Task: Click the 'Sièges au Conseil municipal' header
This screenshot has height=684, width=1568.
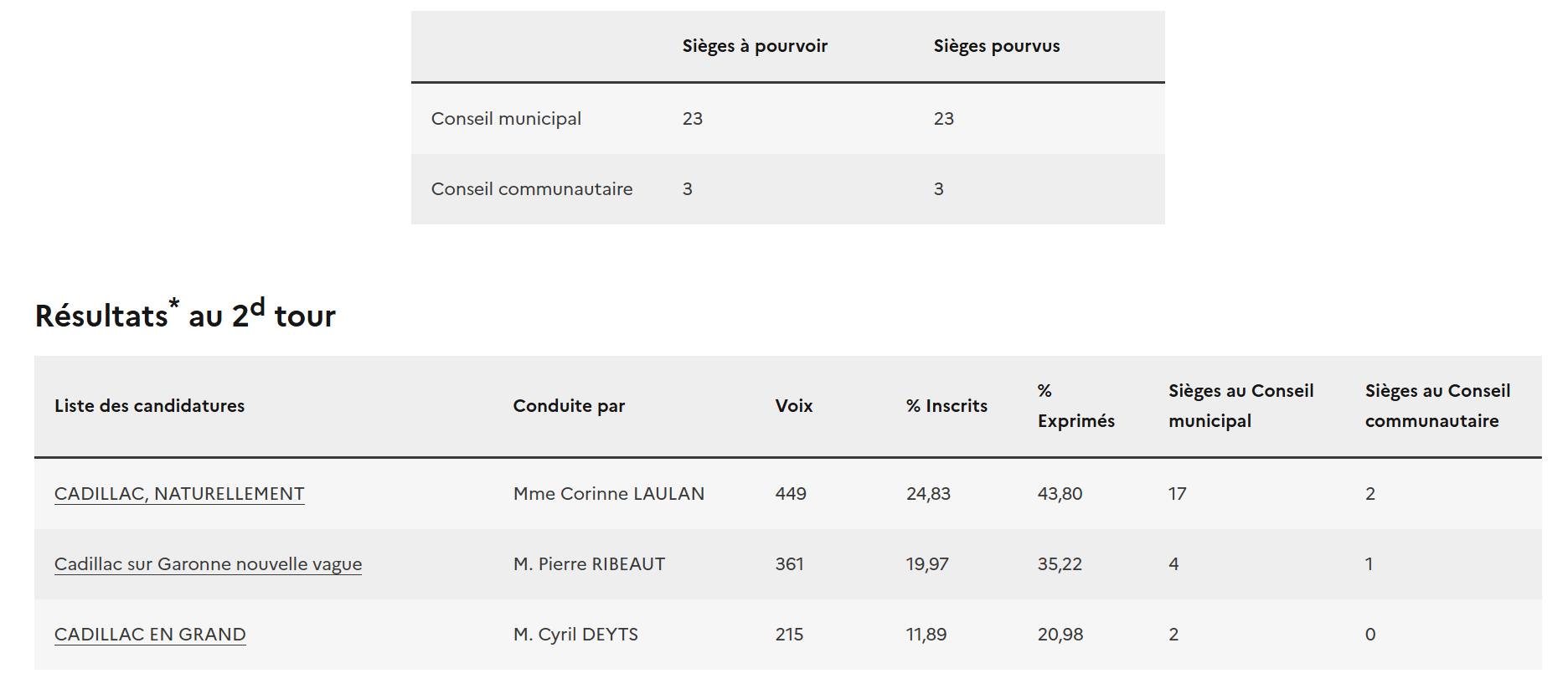Action: (x=1240, y=406)
